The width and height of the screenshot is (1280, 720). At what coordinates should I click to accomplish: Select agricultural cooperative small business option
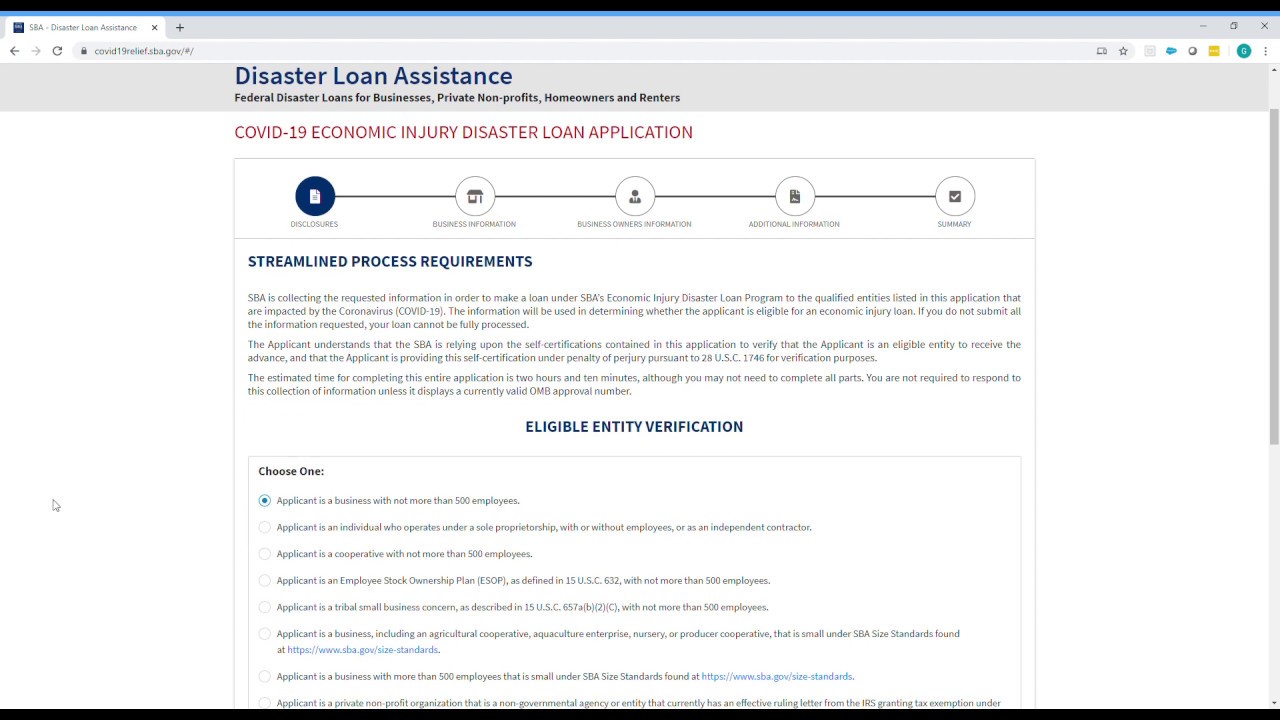[x=264, y=634]
